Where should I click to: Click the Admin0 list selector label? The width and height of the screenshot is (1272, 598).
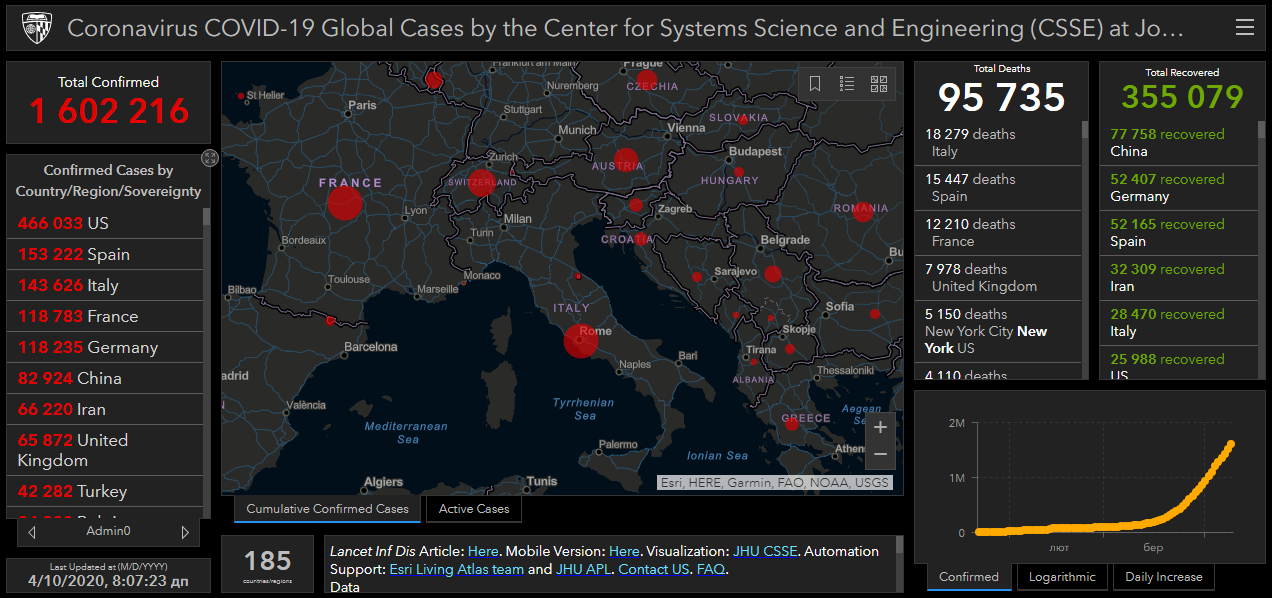108,531
